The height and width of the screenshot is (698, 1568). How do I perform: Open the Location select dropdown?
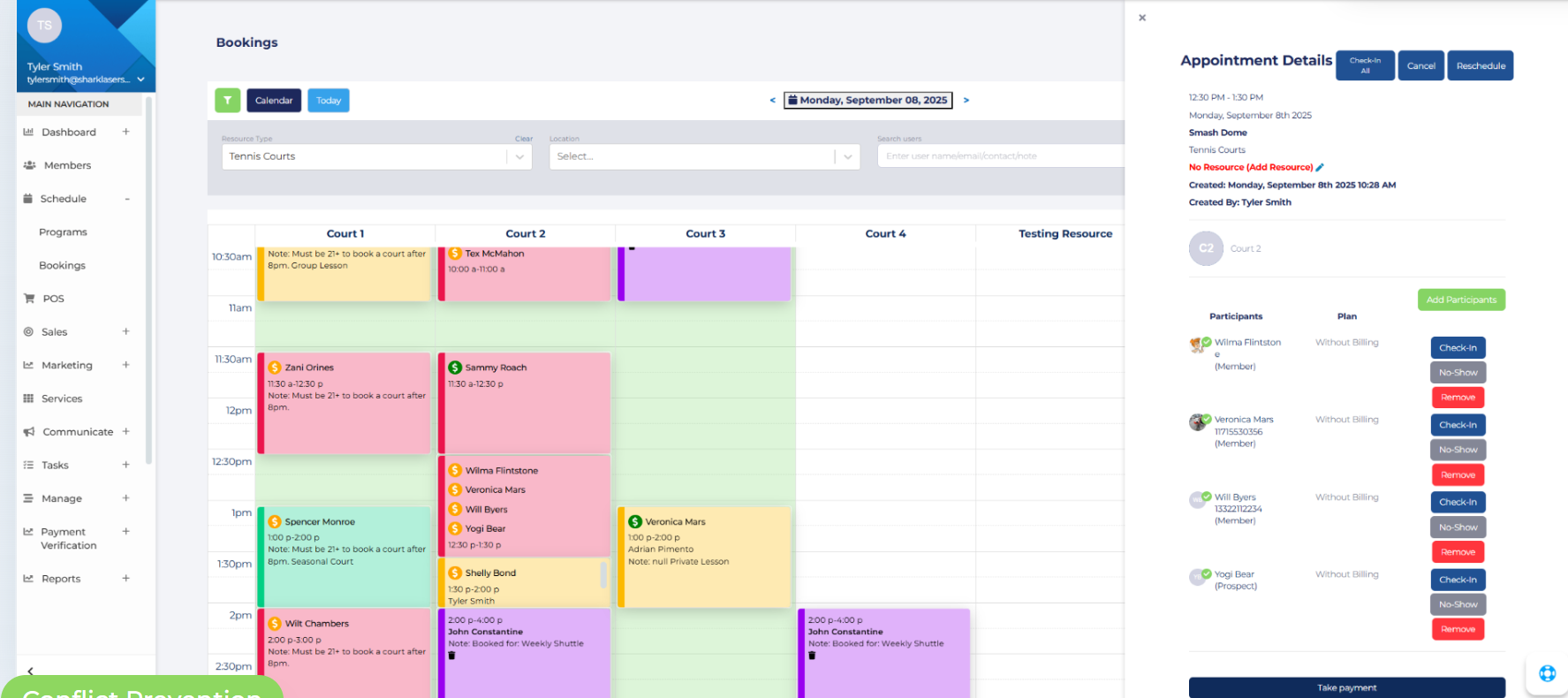pyautogui.click(x=847, y=156)
